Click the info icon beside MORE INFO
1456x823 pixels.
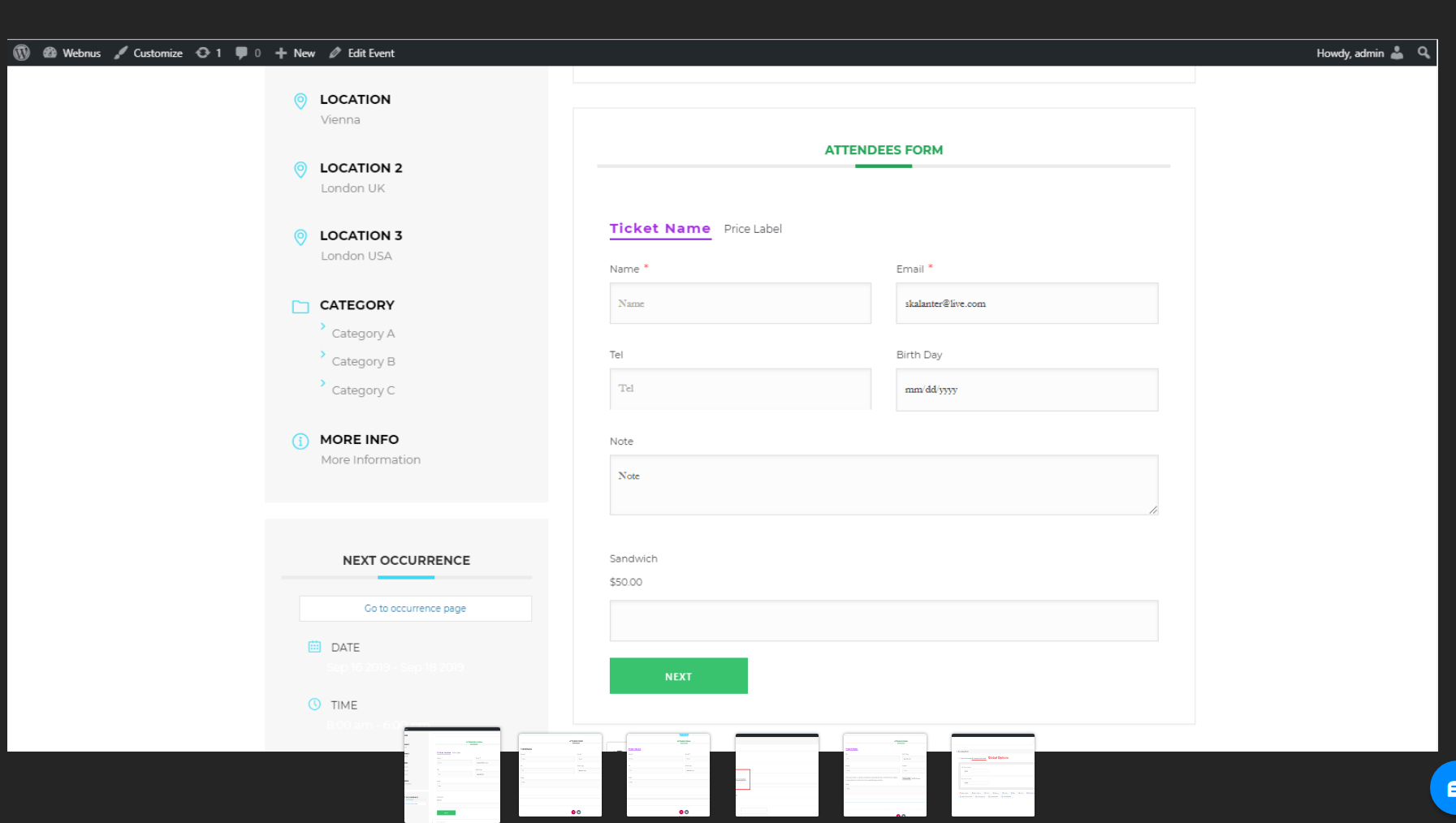(x=300, y=441)
